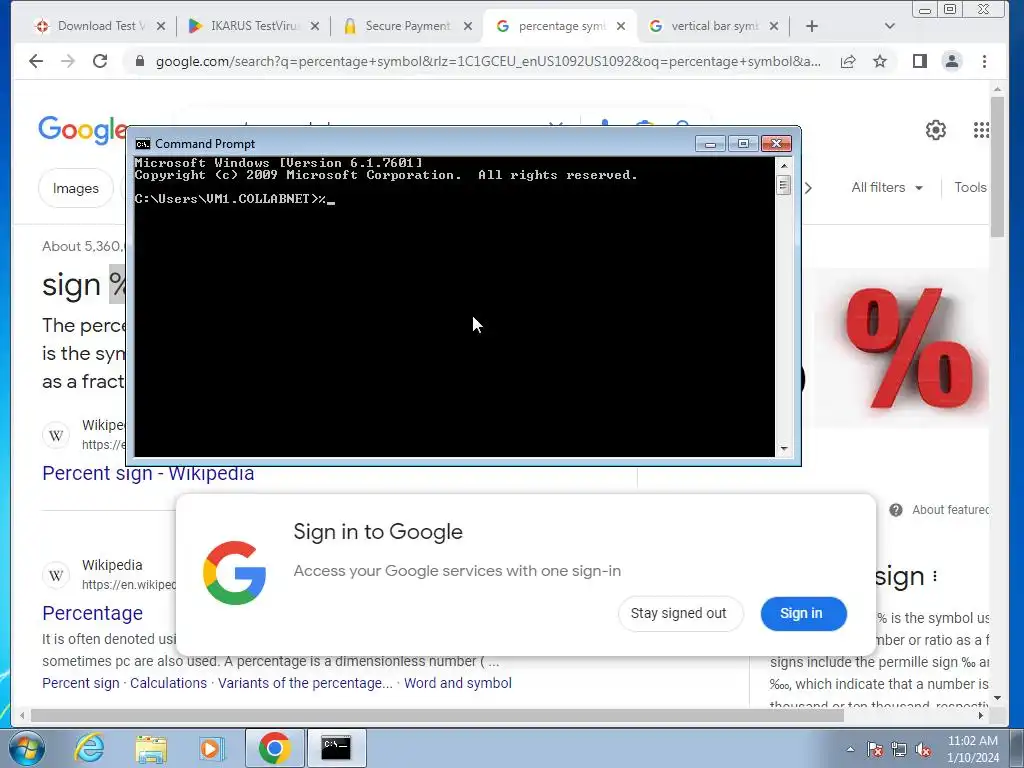Show more filter chips arrow
1024x768 pixels.
click(808, 188)
